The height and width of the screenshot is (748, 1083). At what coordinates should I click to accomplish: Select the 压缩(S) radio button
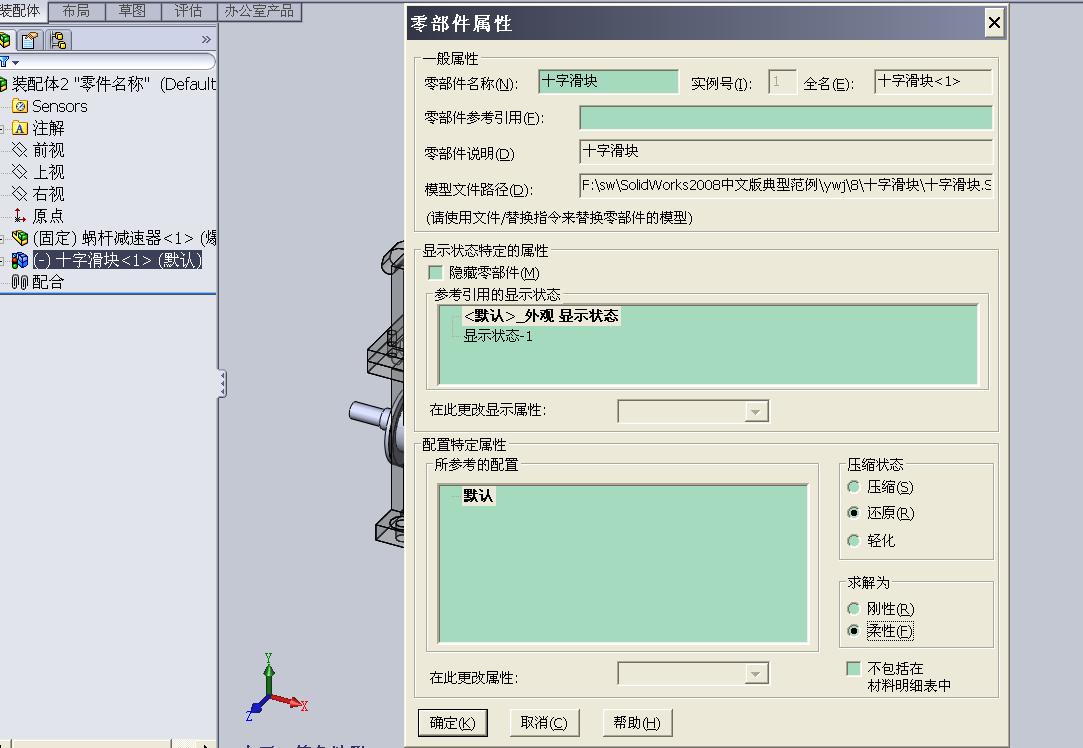pos(854,487)
